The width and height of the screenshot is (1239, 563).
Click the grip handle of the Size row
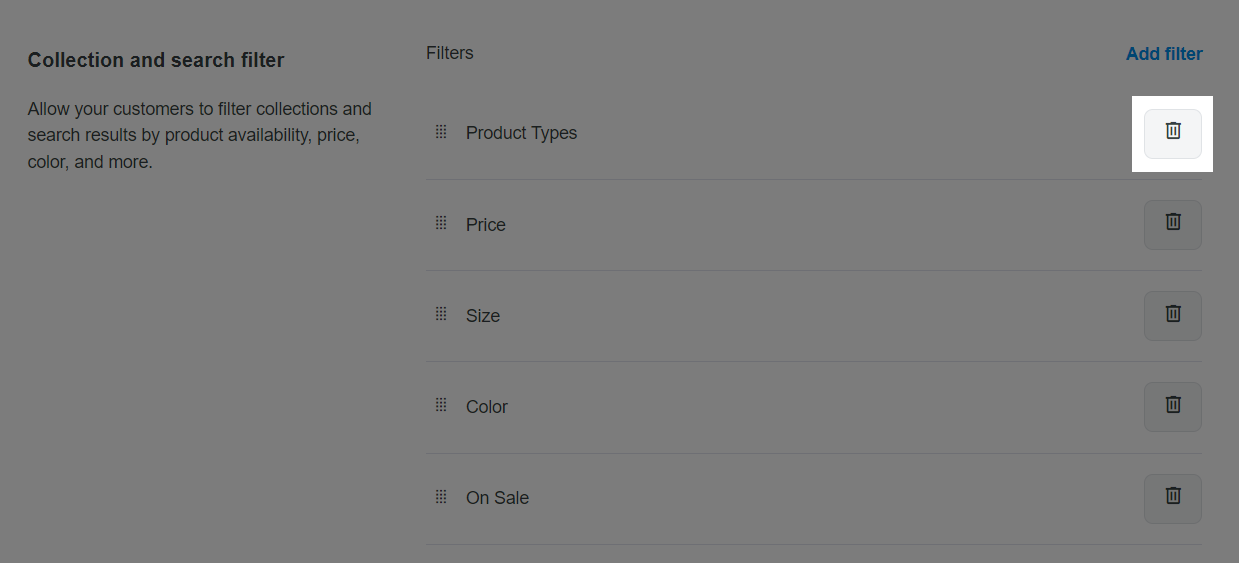pyautogui.click(x=441, y=314)
